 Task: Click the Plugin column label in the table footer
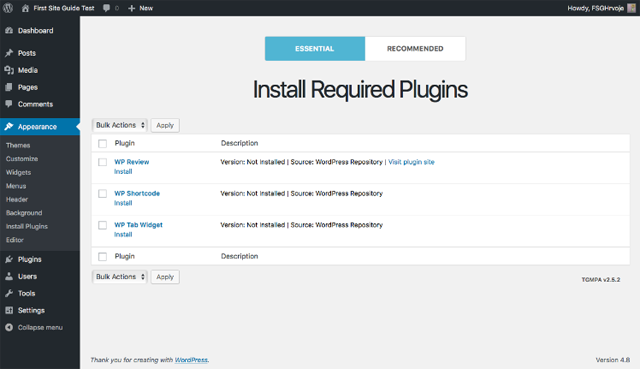(124, 256)
